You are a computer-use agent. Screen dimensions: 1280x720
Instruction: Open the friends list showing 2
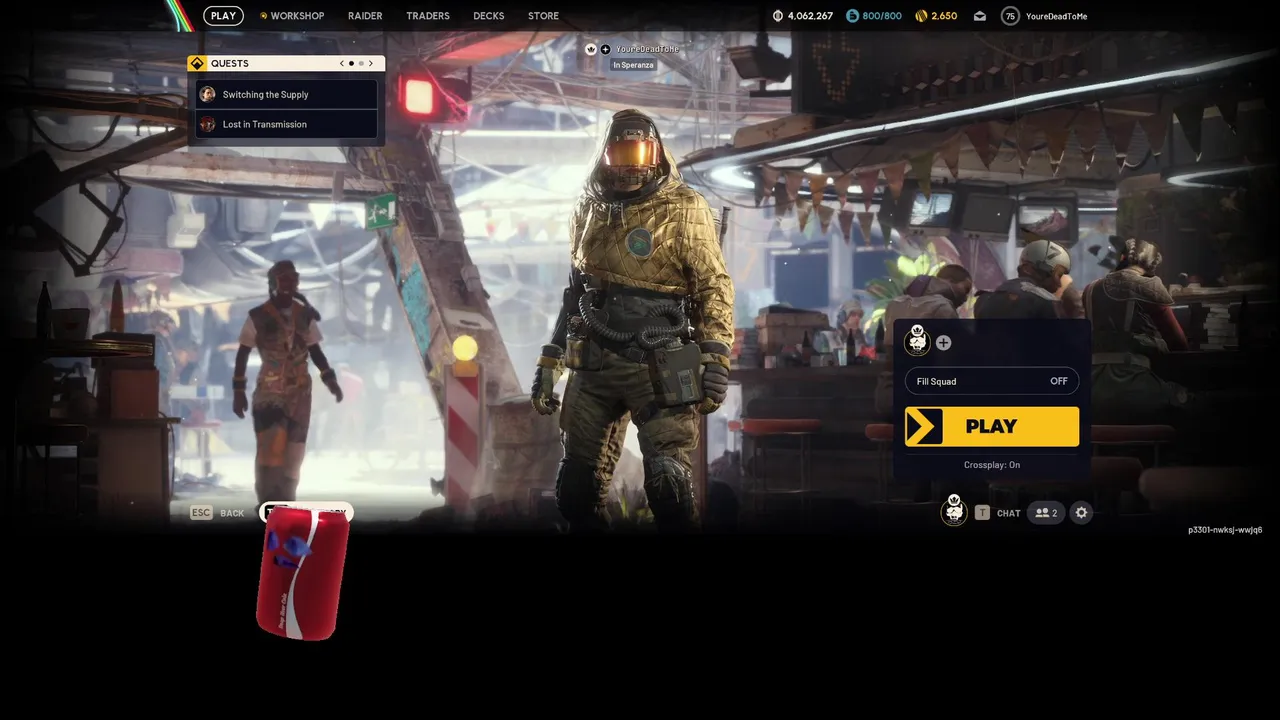(1046, 513)
